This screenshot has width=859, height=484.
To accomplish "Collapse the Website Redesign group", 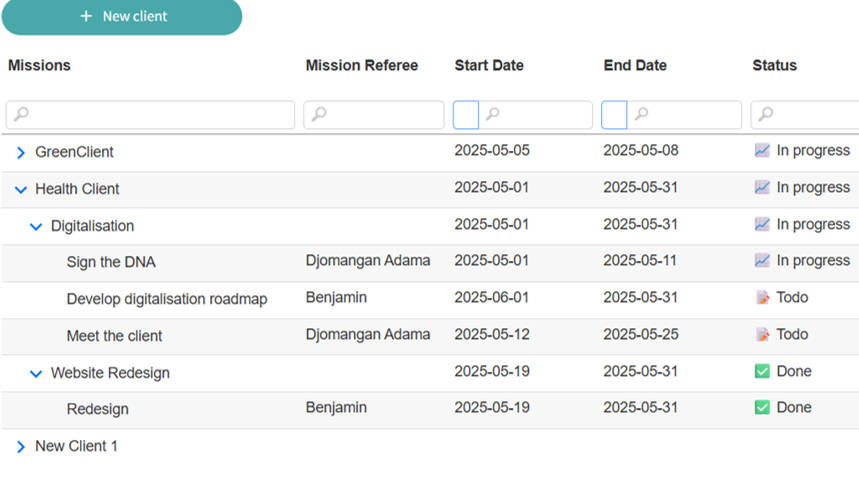I will coord(37,374).
